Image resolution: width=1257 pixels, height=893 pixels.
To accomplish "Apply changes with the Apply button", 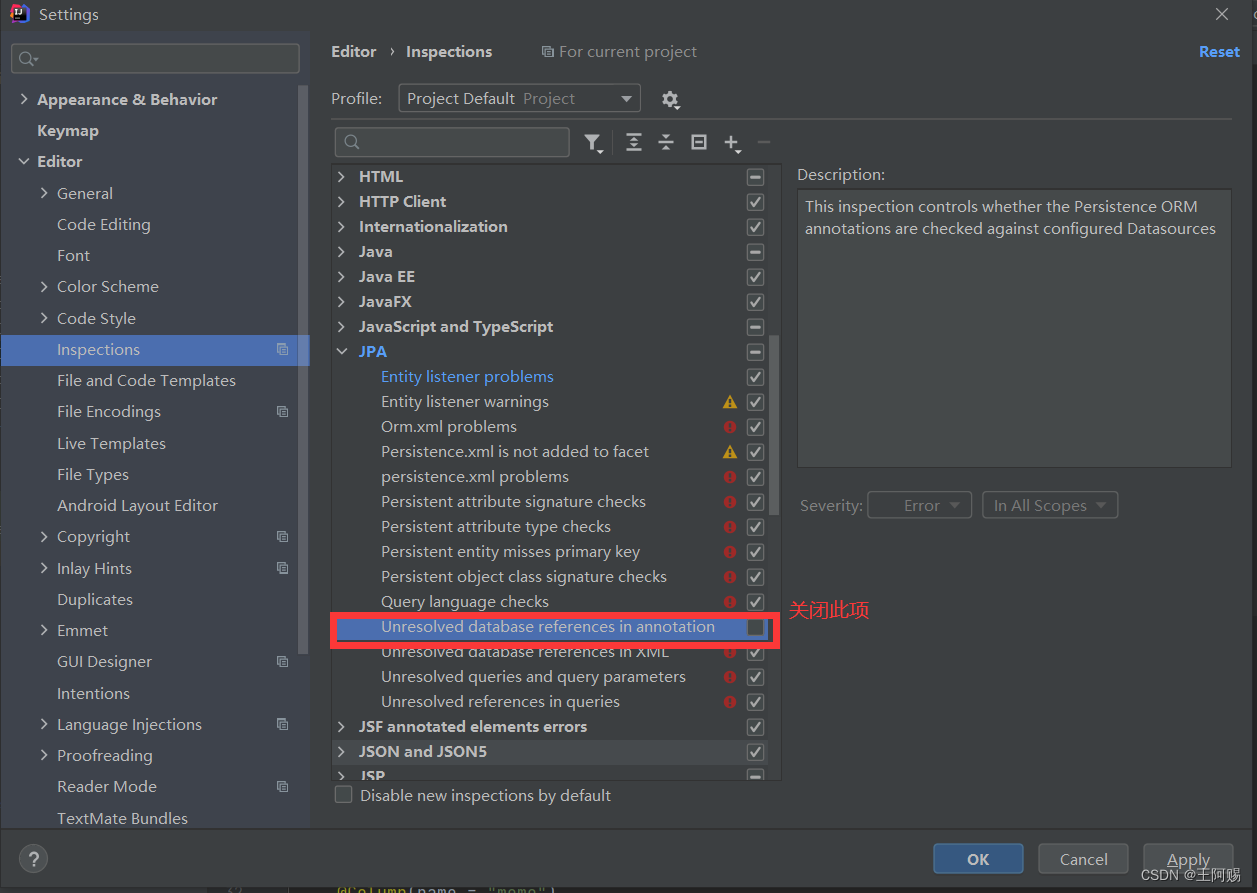I will tap(1188, 858).
